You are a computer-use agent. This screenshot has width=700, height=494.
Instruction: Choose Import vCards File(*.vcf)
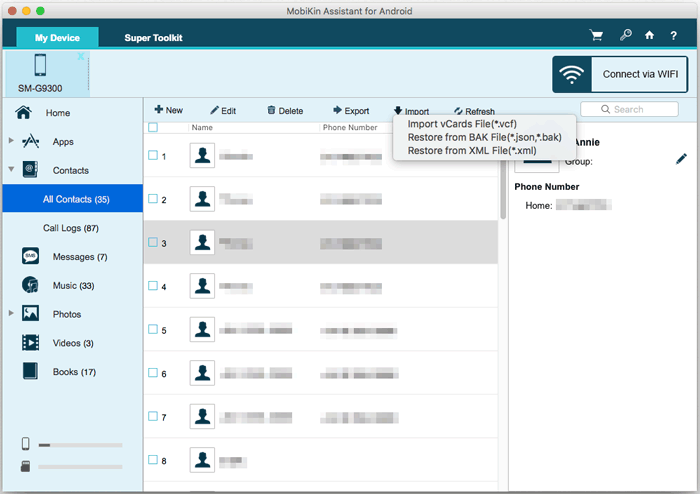tap(462, 124)
